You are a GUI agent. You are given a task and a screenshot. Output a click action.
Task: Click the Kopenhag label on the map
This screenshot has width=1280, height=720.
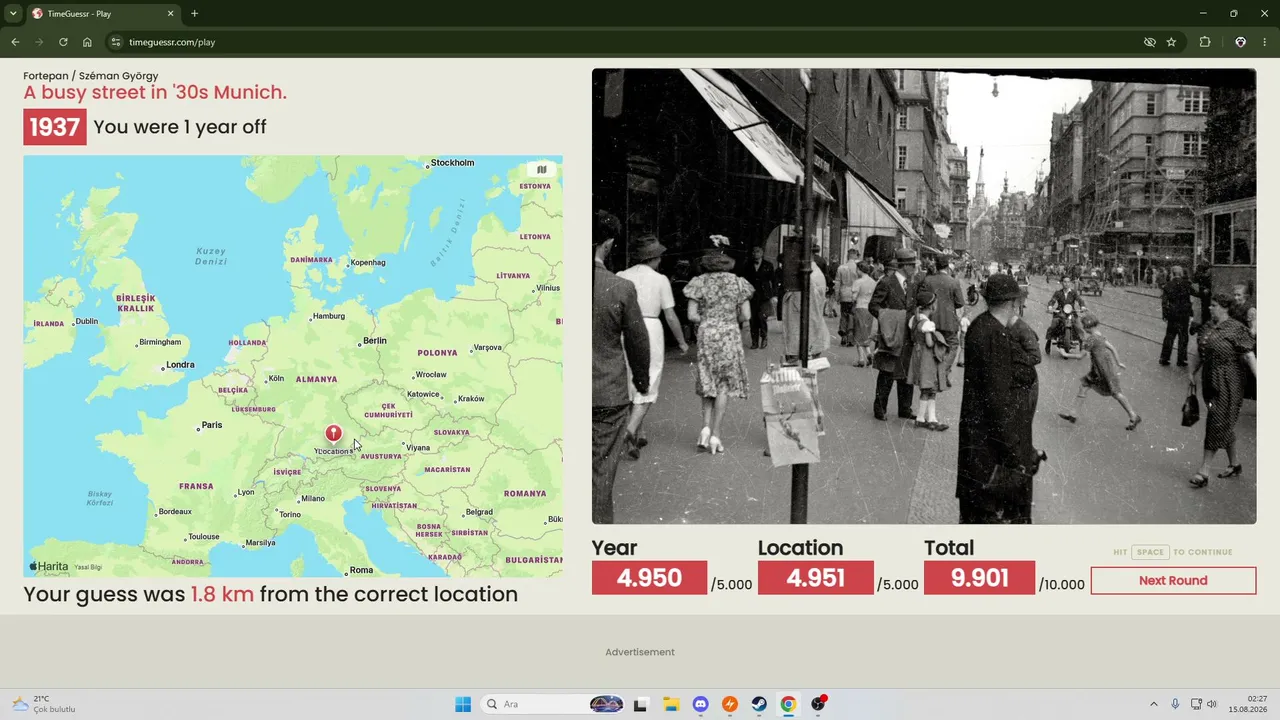click(368, 263)
